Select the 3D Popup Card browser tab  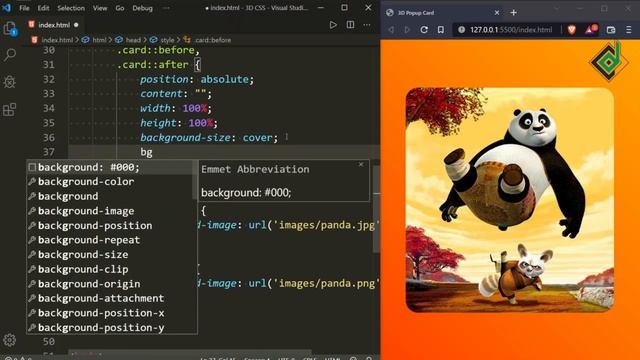click(443, 13)
